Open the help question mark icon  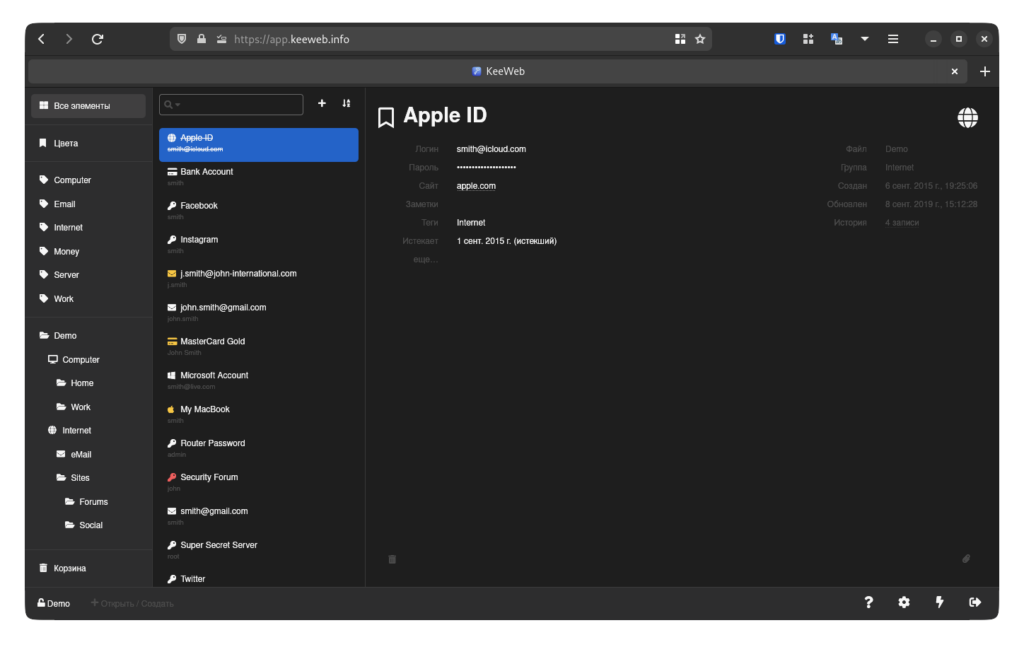click(869, 602)
